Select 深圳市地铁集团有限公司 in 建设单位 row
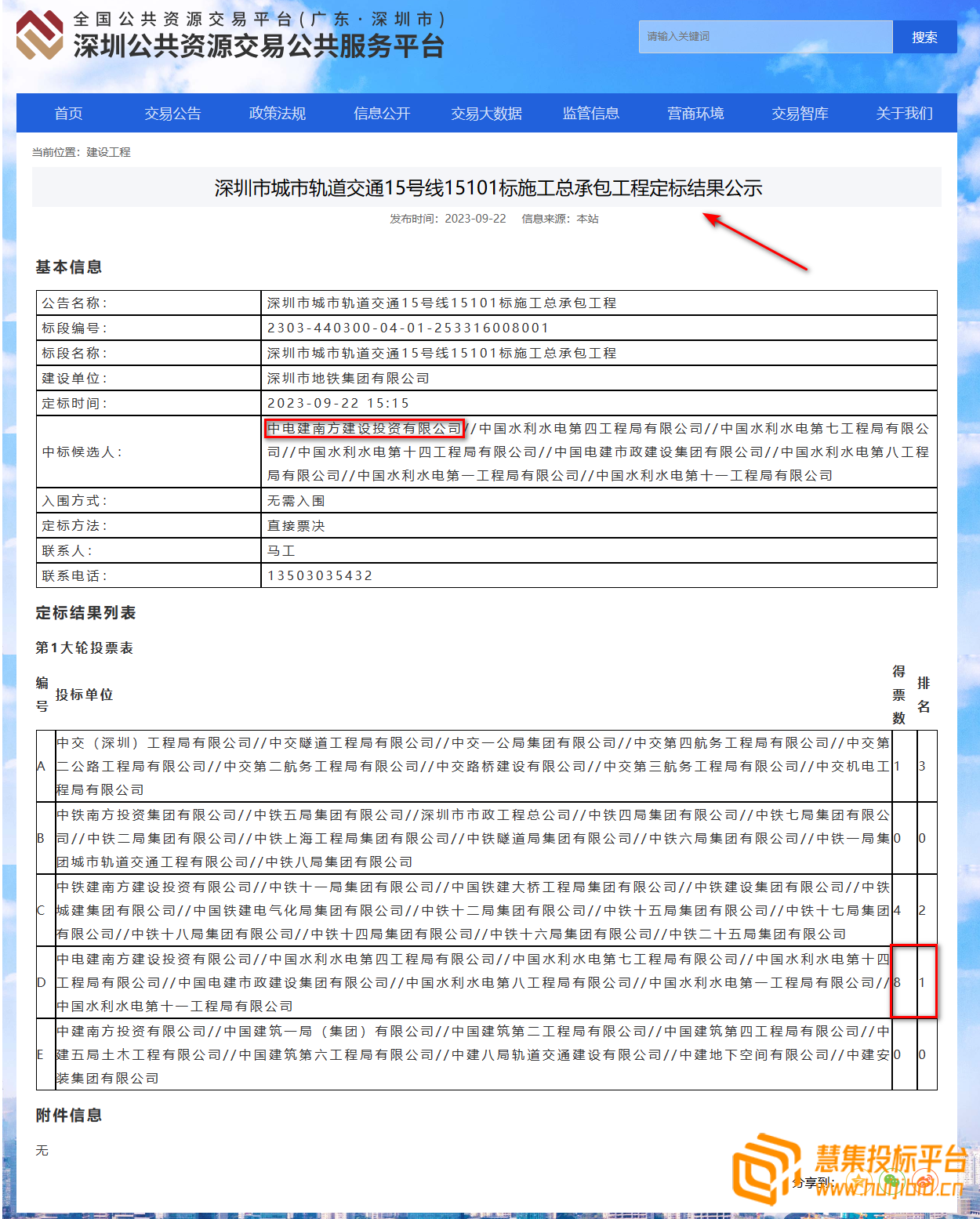This screenshot has height=1219, width=980. click(x=348, y=378)
